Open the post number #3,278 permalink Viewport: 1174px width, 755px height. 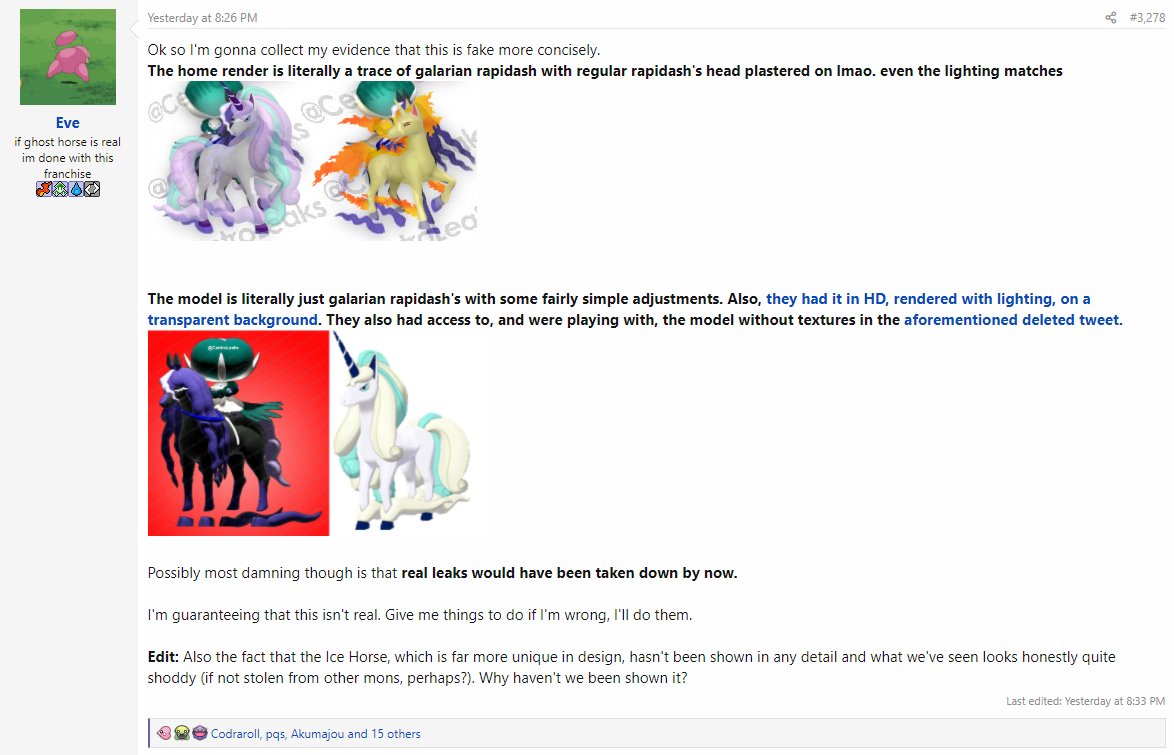(x=1147, y=17)
